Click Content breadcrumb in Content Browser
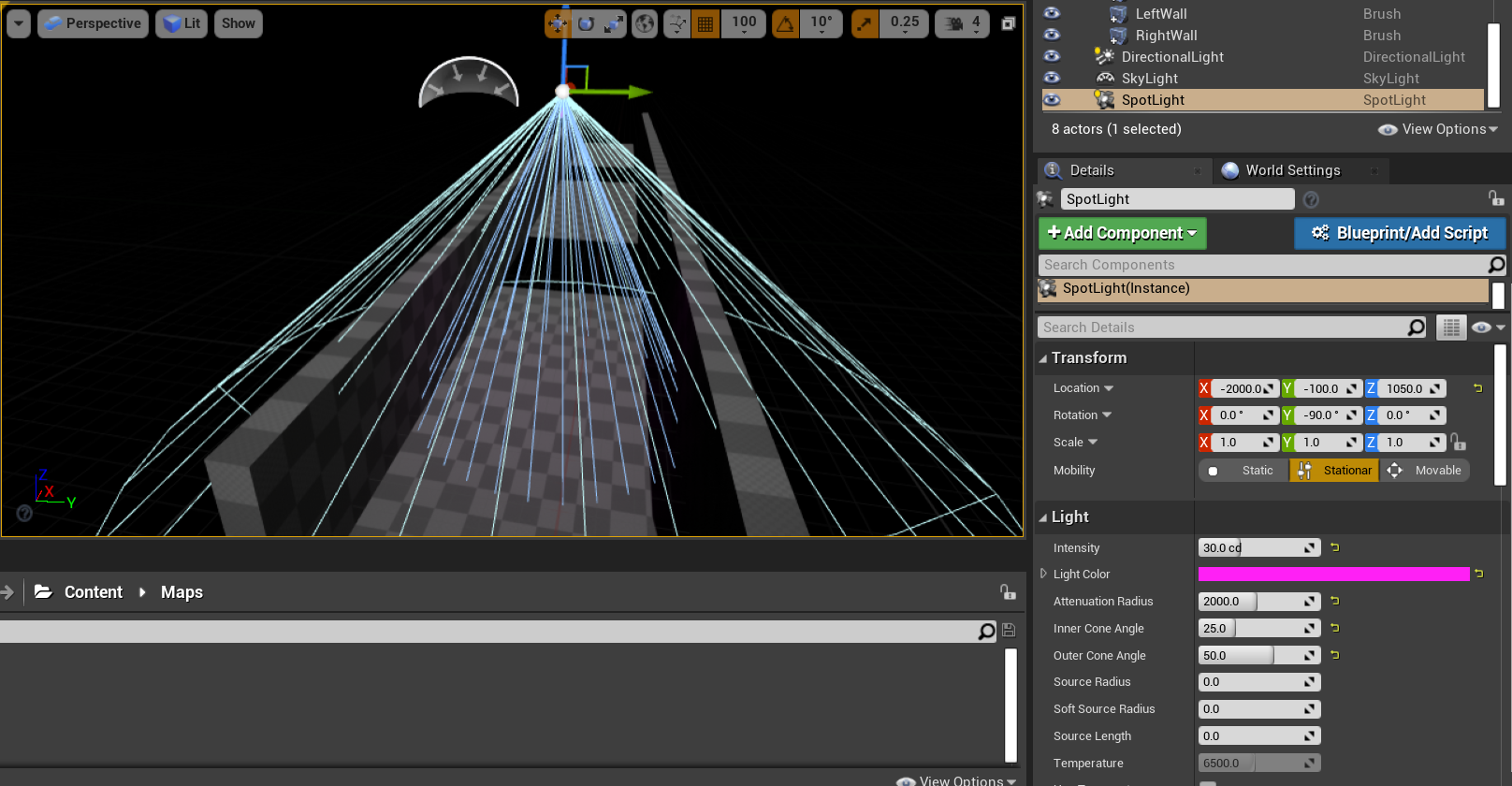Viewport: 1512px width, 786px height. (94, 592)
